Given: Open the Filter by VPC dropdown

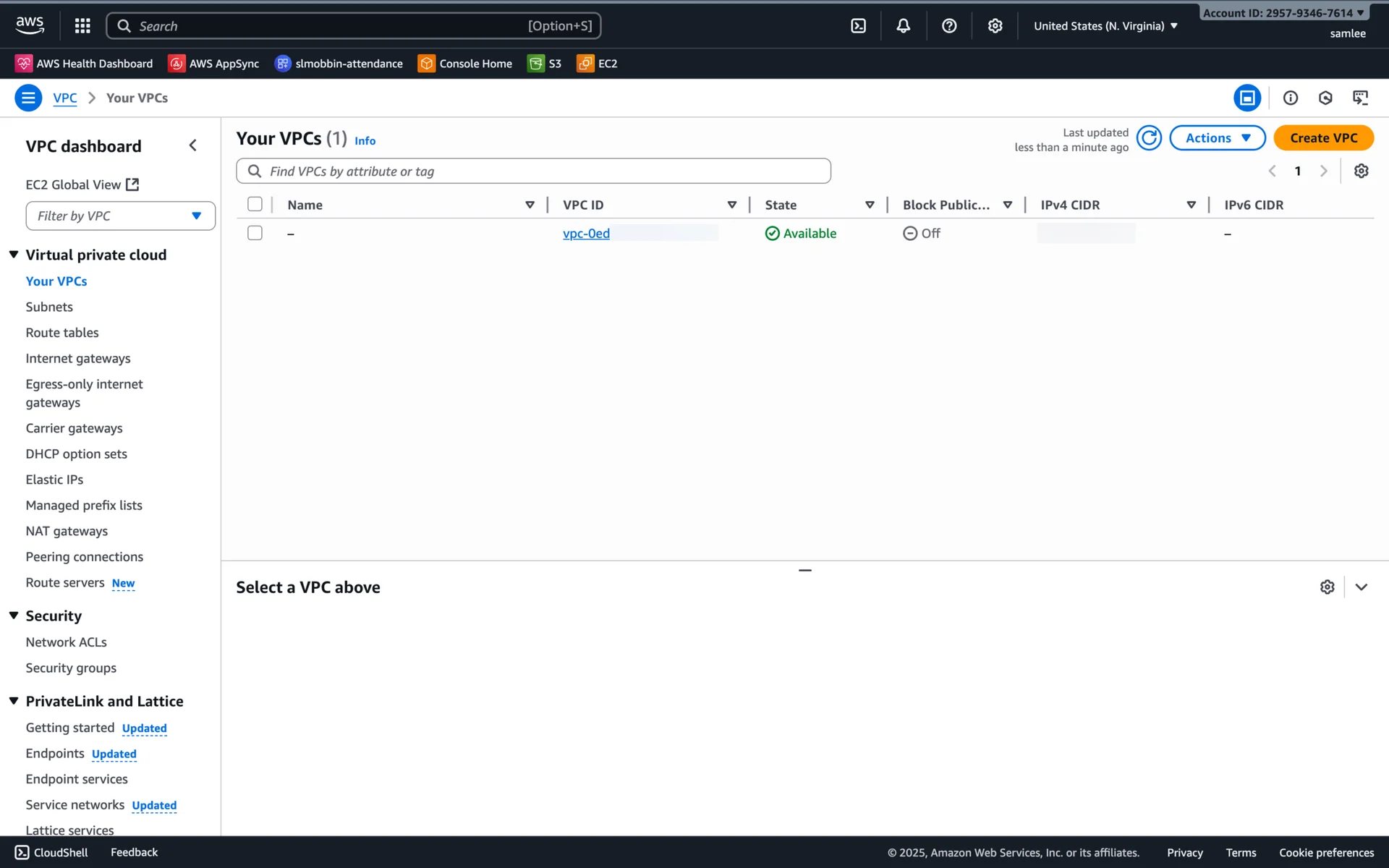Looking at the screenshot, I should (120, 216).
